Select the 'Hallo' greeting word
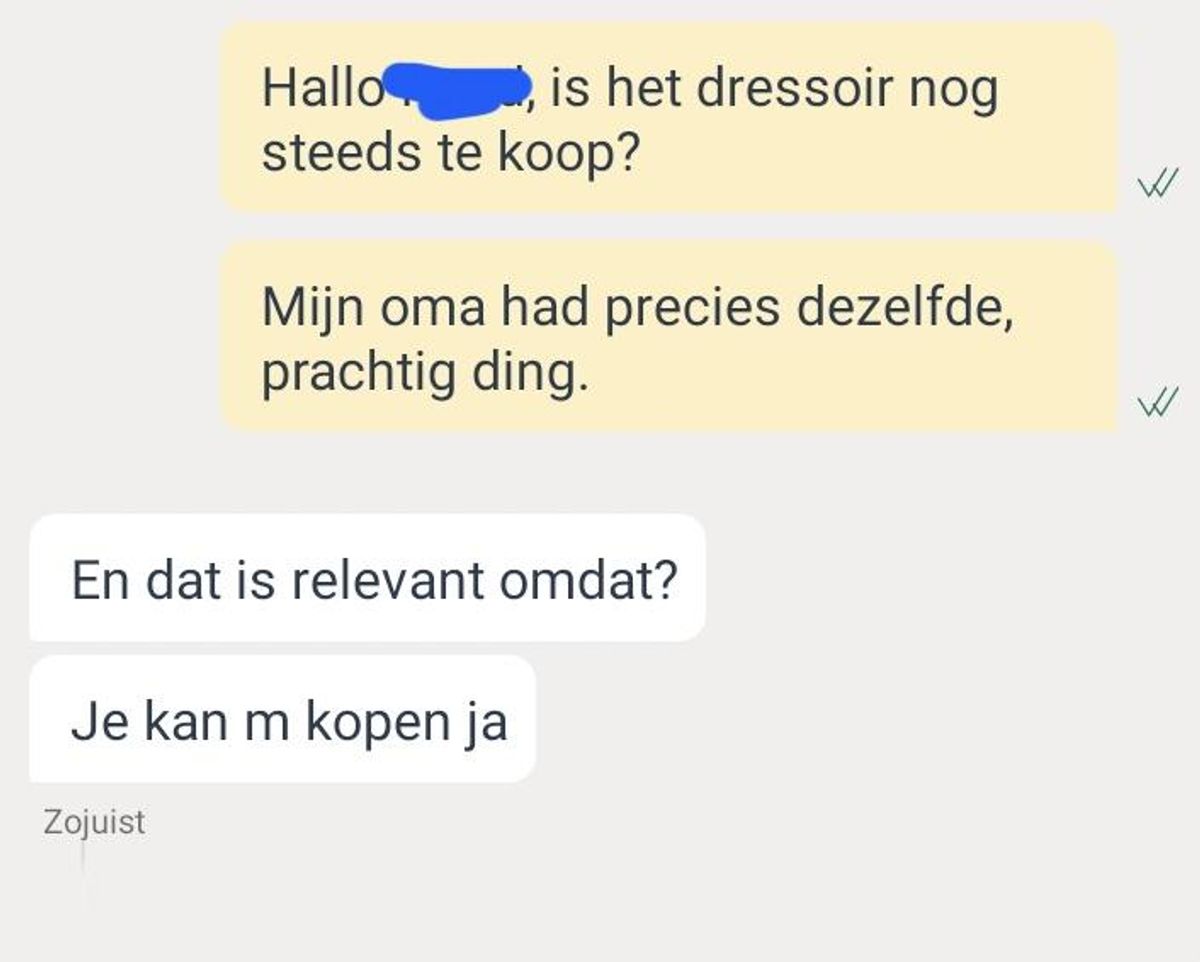 pyautogui.click(x=322, y=90)
